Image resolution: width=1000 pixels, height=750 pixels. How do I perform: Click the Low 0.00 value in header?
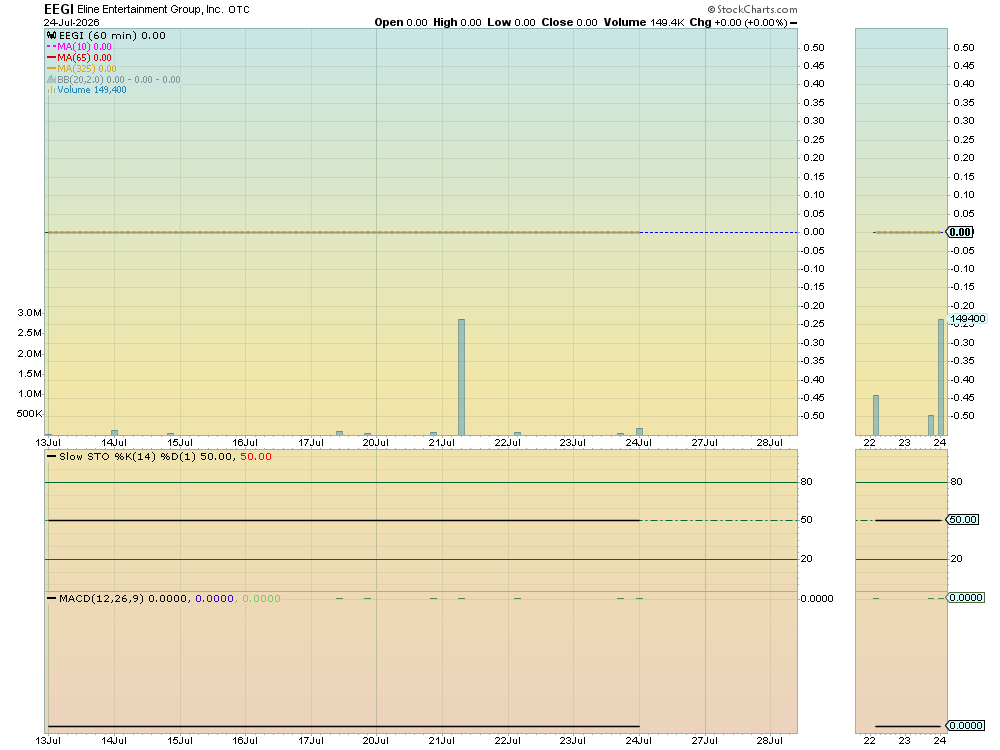pyautogui.click(x=511, y=22)
